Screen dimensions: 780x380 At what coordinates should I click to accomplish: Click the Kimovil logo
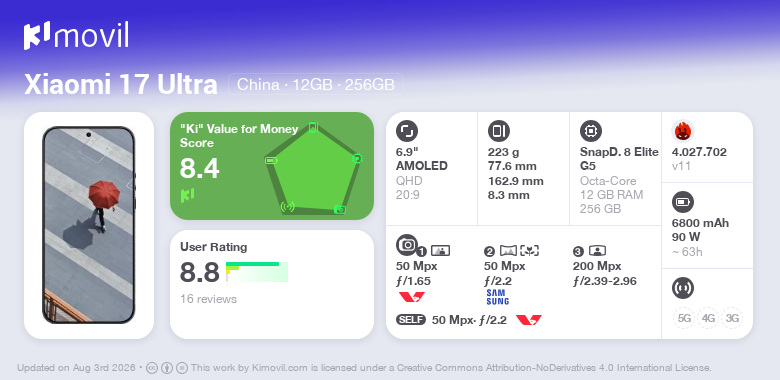tap(76, 35)
